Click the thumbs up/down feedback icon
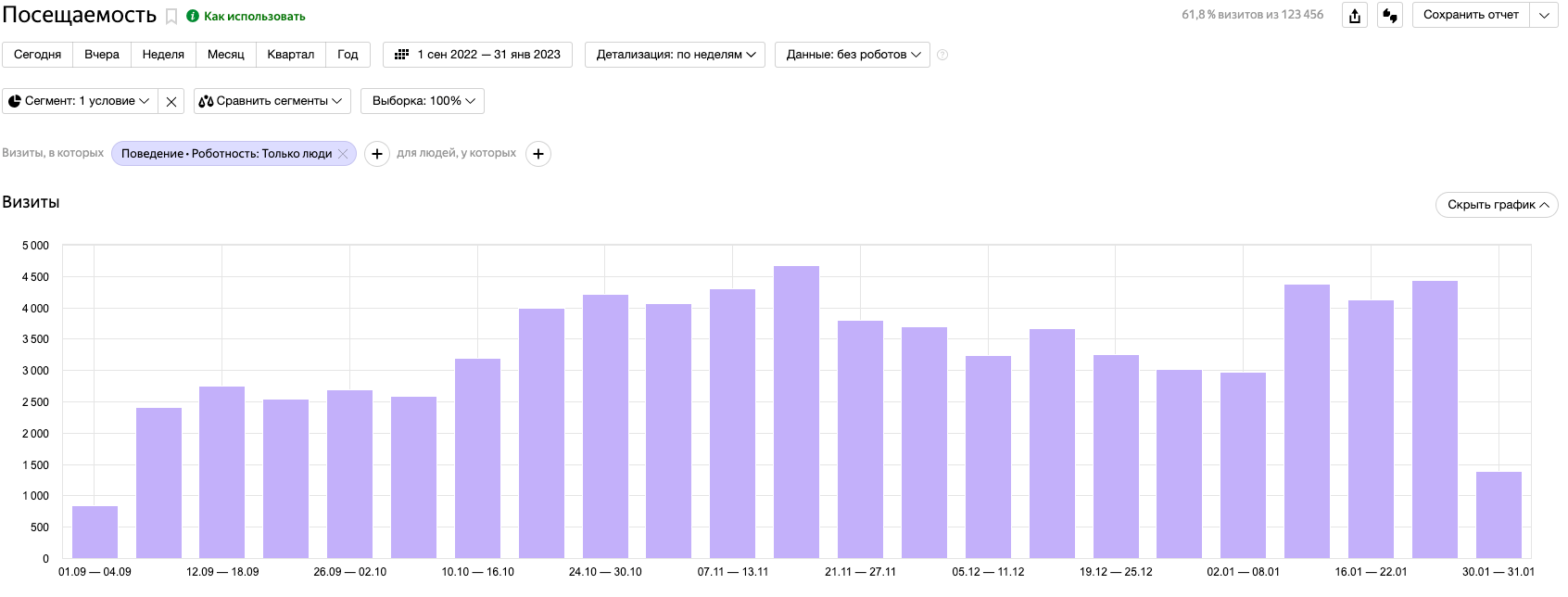 pyautogui.click(x=1389, y=16)
